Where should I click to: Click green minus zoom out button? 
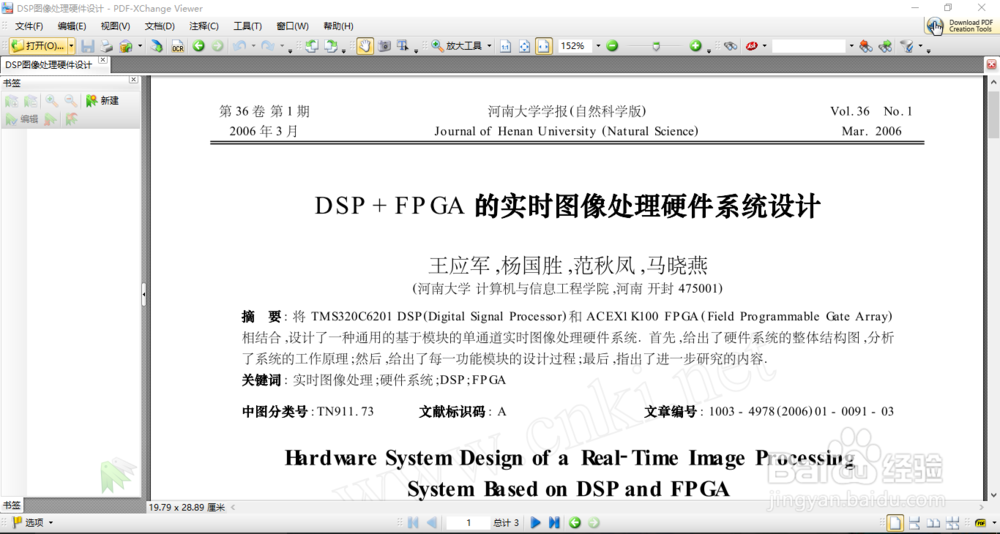coord(612,46)
